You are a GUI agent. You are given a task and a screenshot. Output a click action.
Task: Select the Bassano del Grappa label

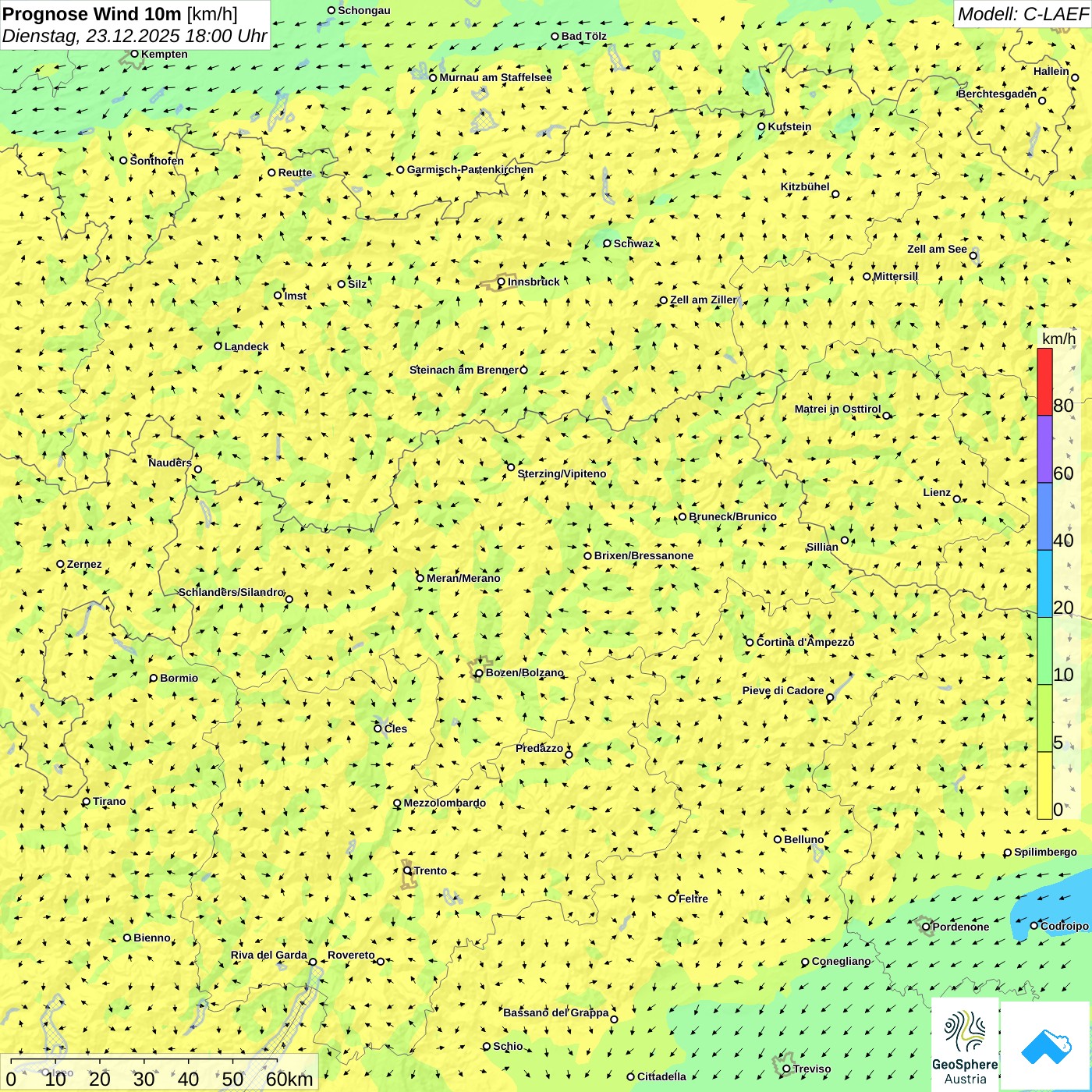click(x=556, y=1012)
